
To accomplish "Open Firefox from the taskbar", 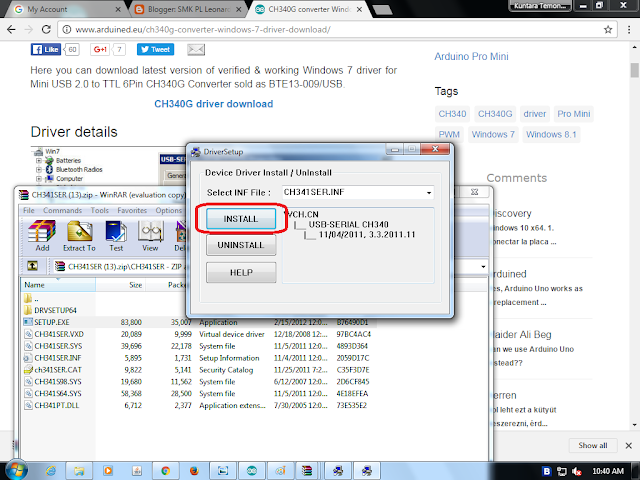I will click(194, 471).
